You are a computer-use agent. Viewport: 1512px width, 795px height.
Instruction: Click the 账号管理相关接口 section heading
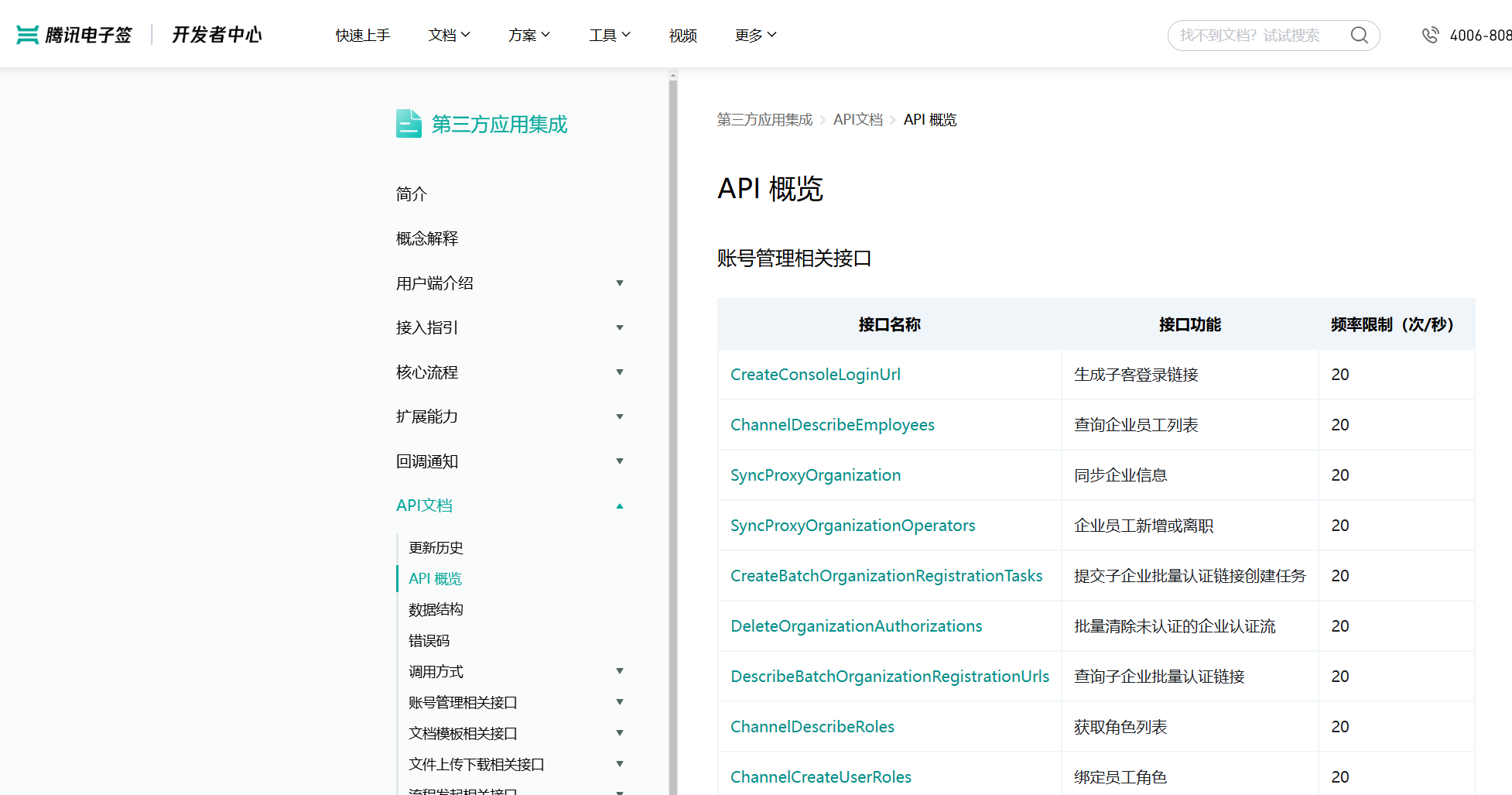794,259
